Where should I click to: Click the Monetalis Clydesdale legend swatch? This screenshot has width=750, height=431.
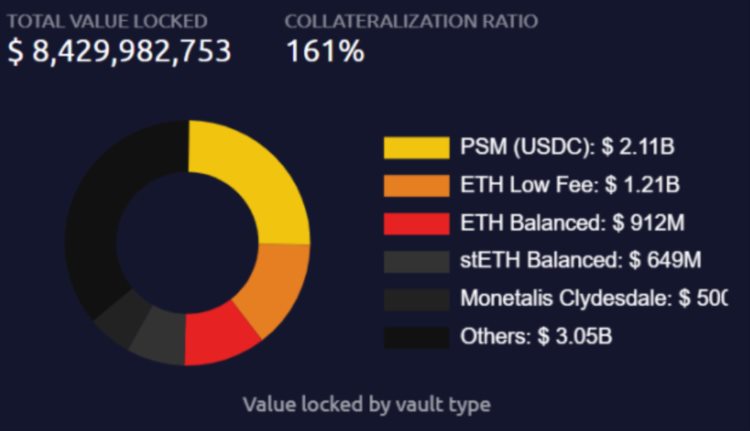point(416,299)
